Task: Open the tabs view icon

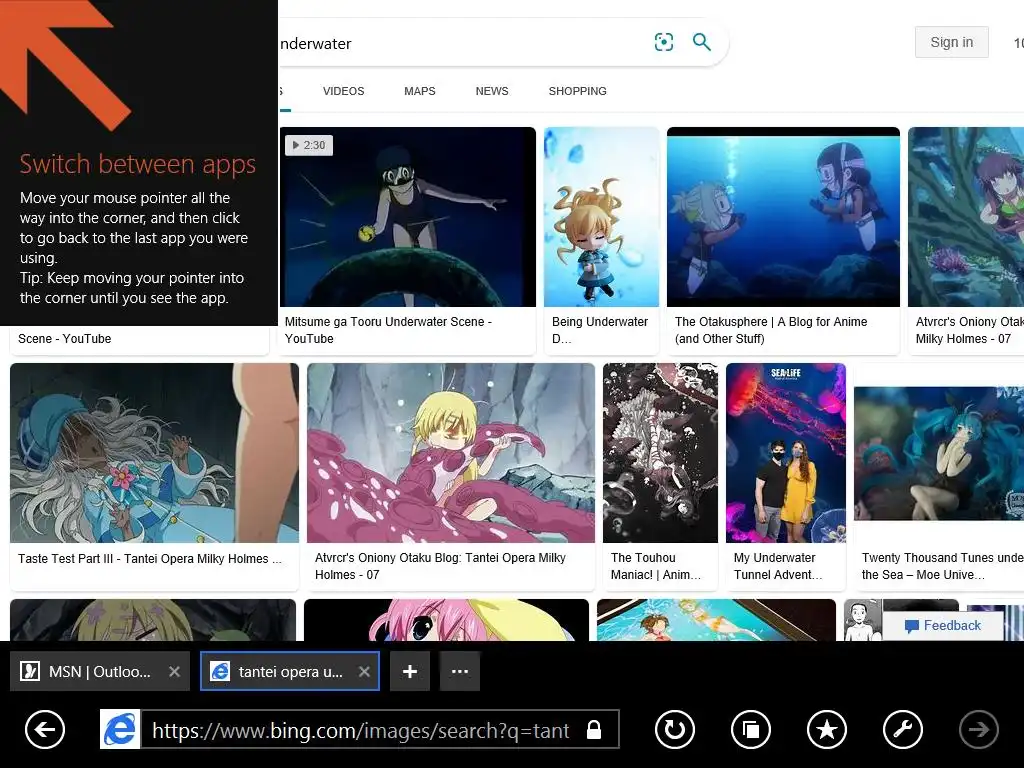Action: [751, 729]
